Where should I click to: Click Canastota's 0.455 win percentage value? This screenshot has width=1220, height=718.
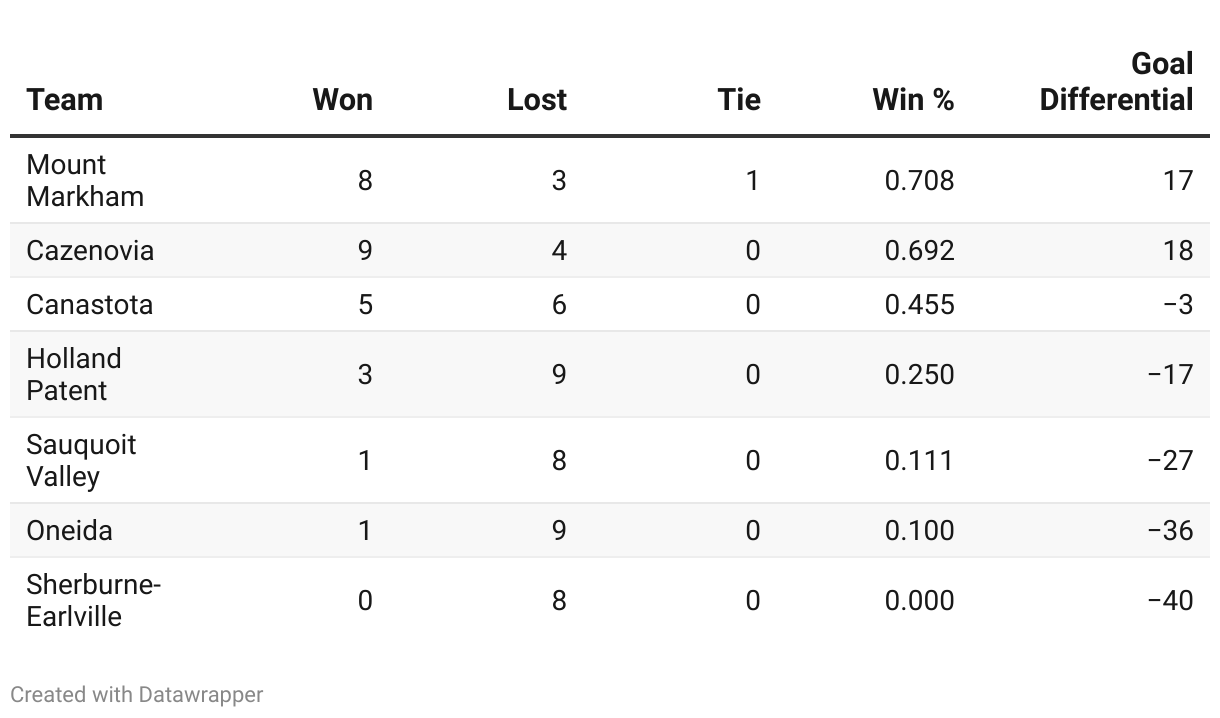coord(919,304)
